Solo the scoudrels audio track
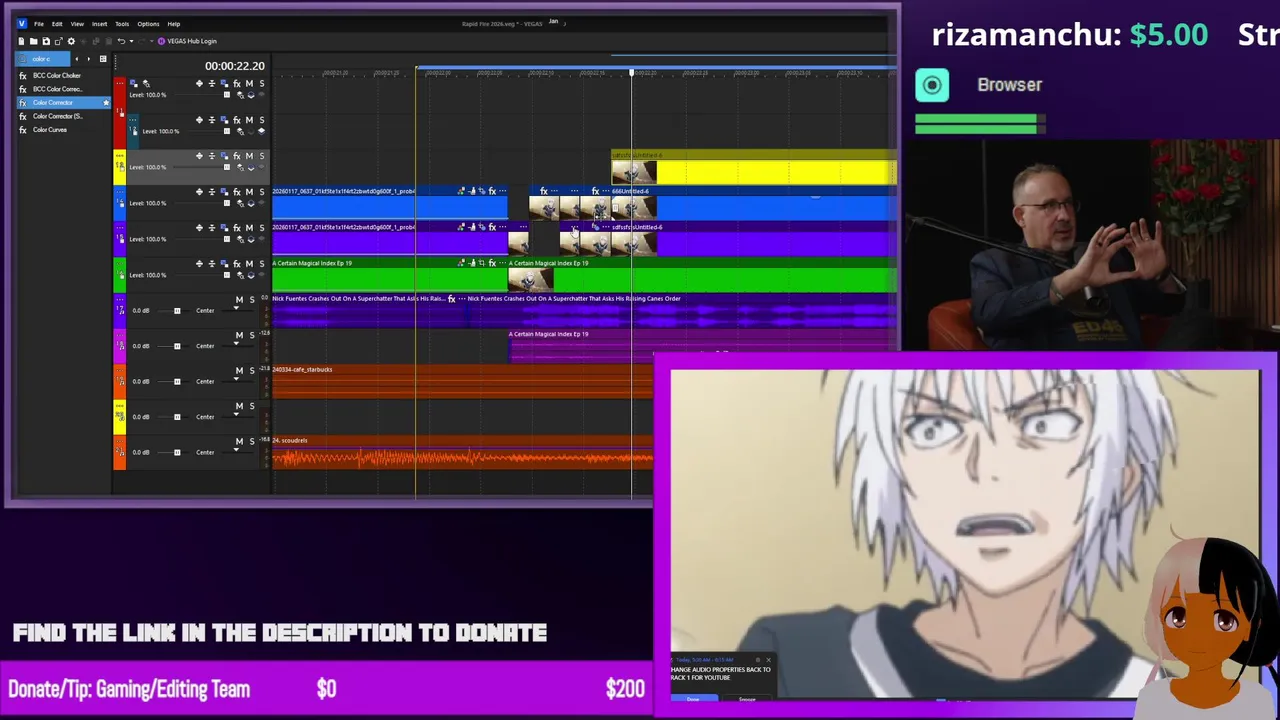 [251, 441]
